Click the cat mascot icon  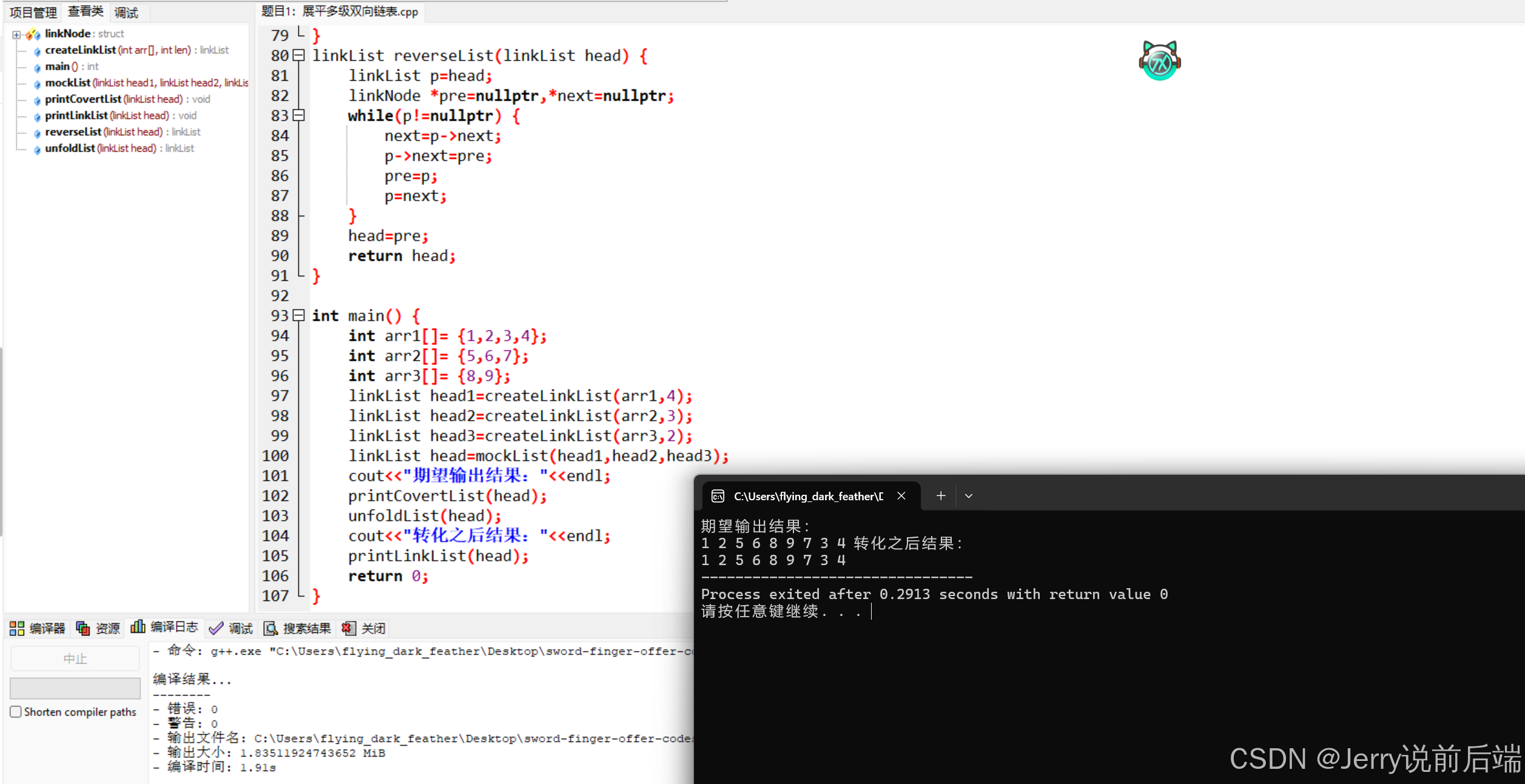(1159, 61)
